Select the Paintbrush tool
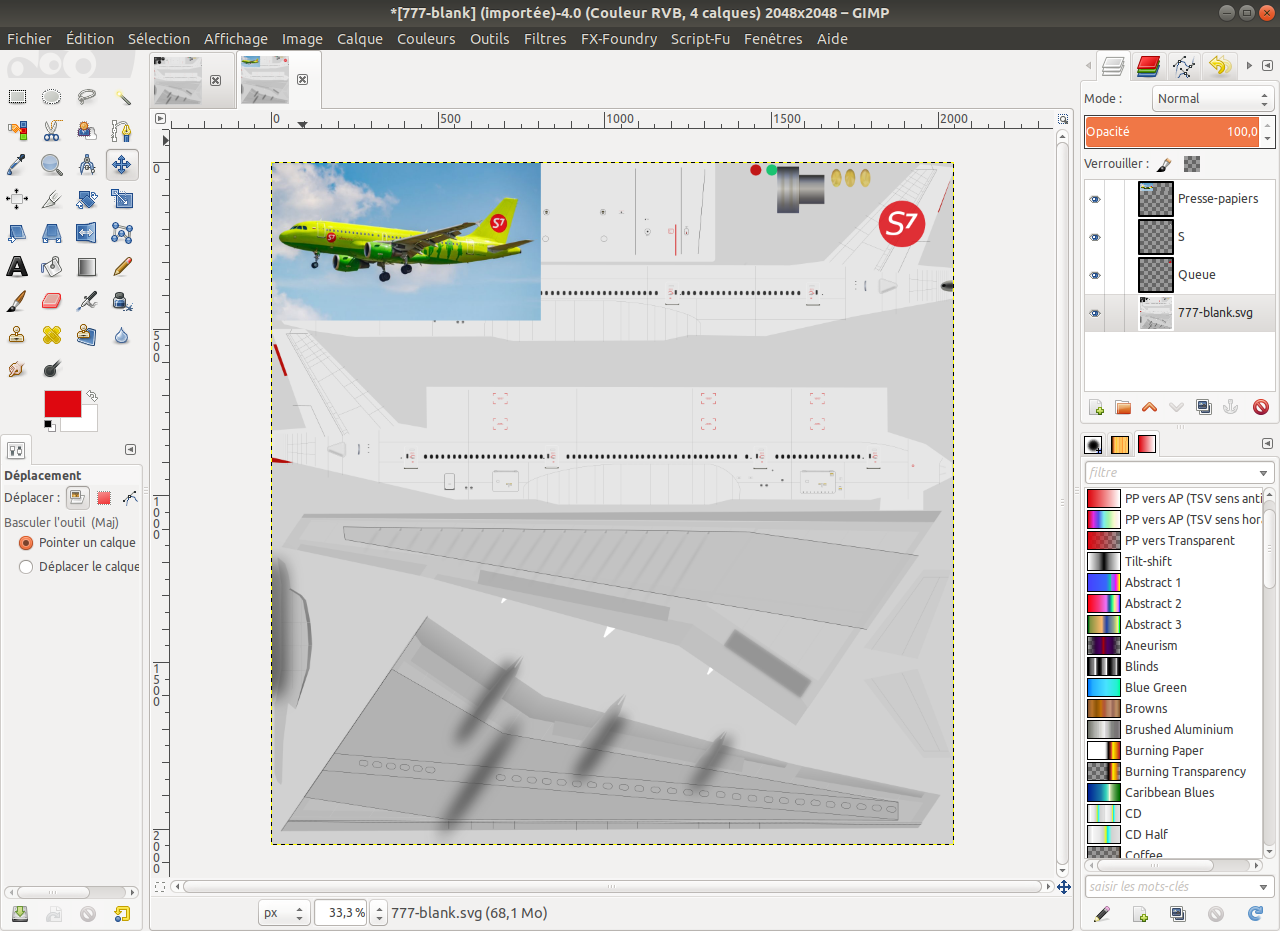 pyautogui.click(x=17, y=301)
